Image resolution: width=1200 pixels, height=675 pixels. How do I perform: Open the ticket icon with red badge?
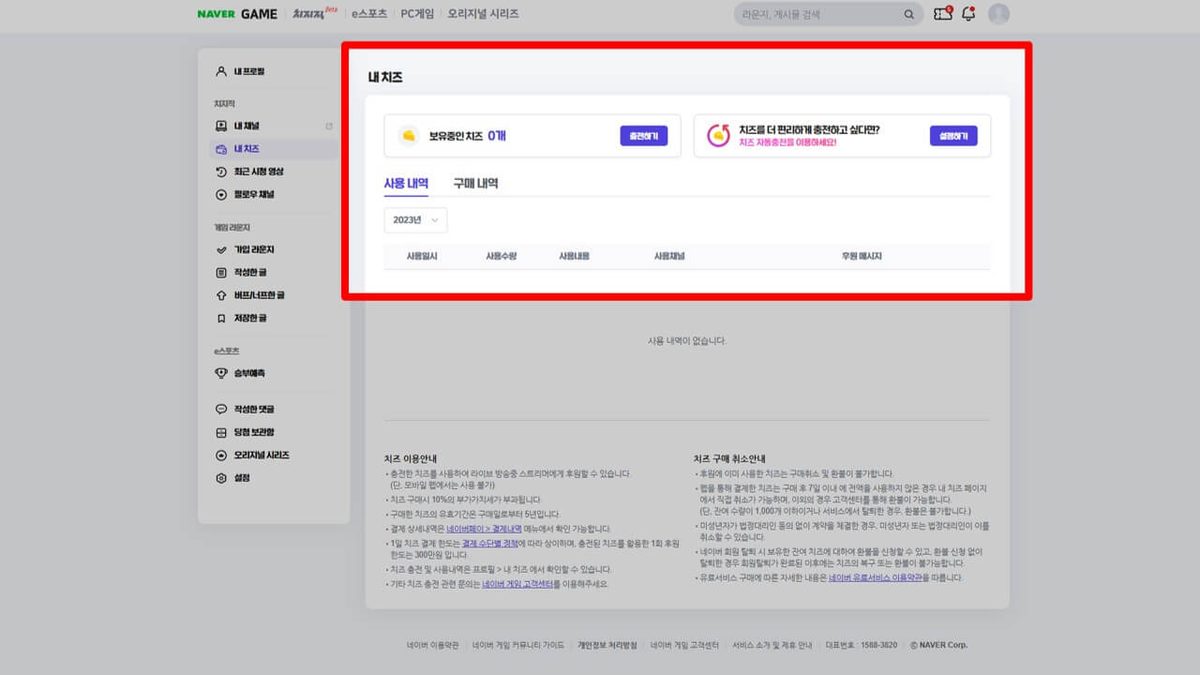pos(942,14)
